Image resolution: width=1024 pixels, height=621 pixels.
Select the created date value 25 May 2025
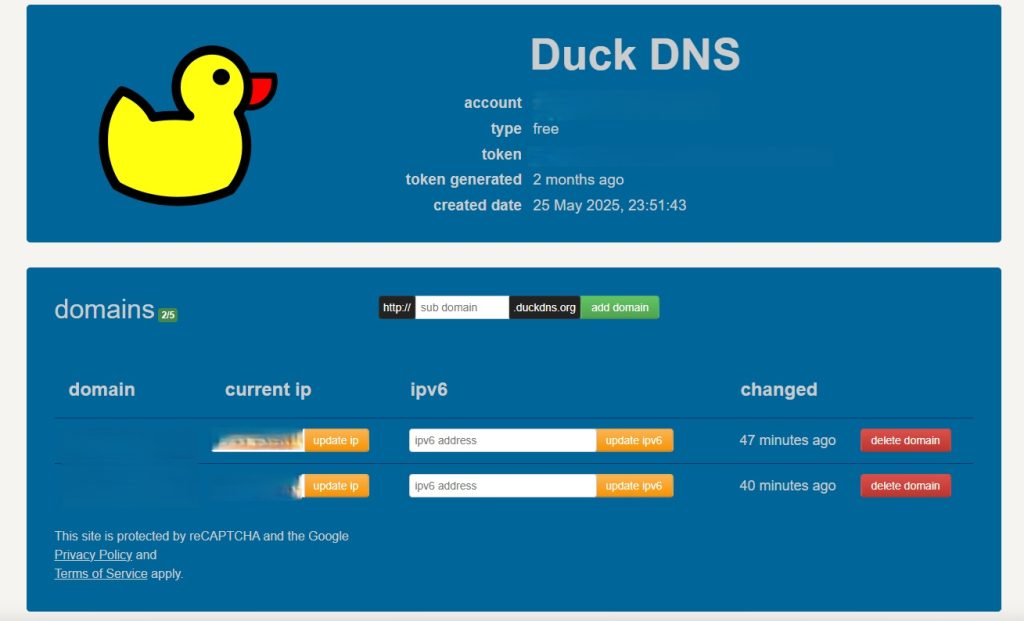pos(609,205)
